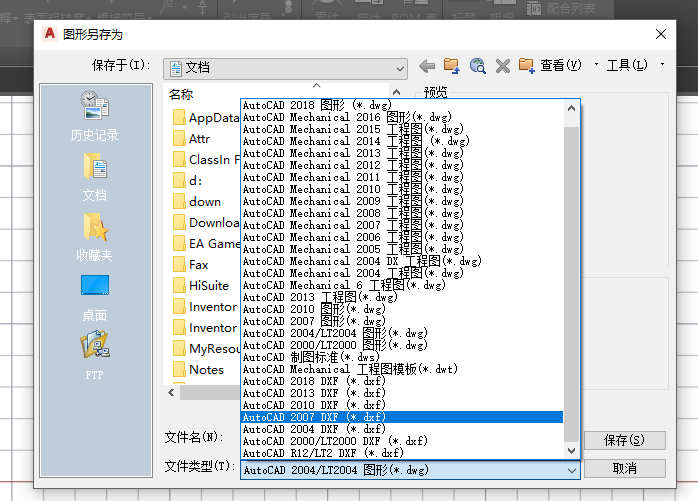Choose AutoCAD Mechanical 2014 工程图
Image resolution: width=698 pixels, height=501 pixels.
(402, 142)
